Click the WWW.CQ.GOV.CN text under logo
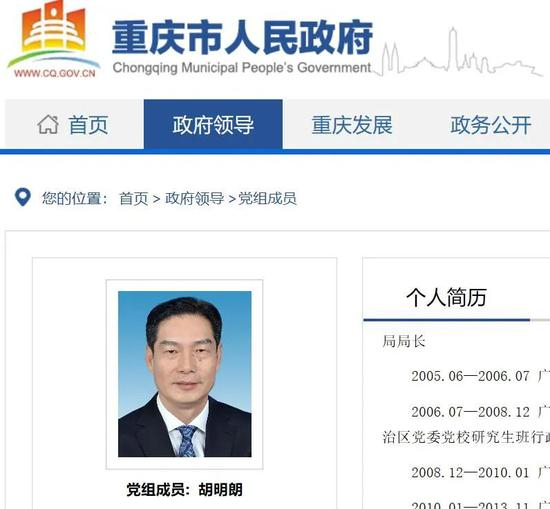 pyautogui.click(x=55, y=73)
